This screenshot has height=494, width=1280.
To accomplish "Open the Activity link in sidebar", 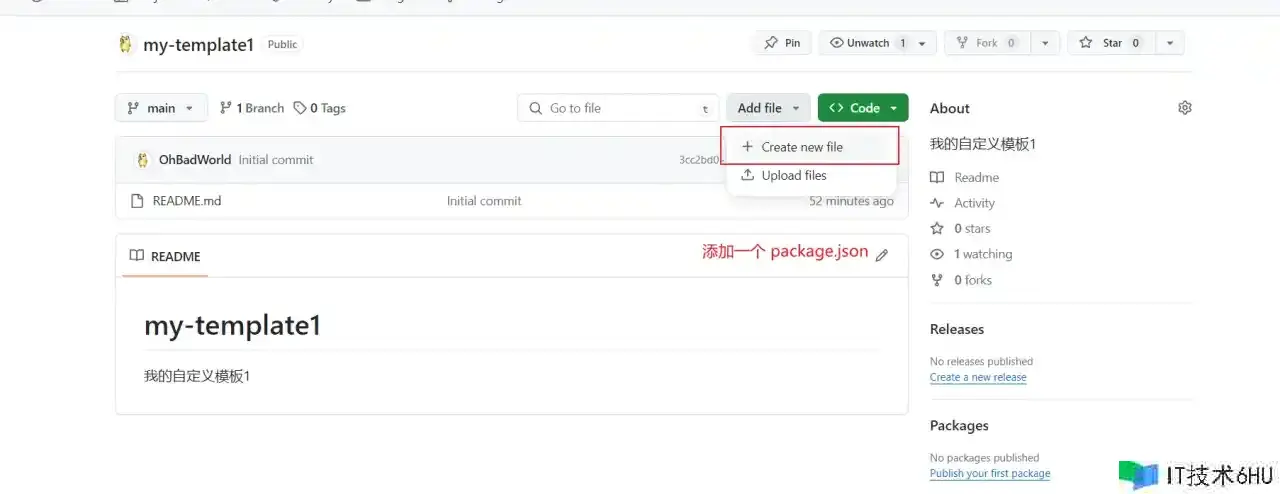I will (x=974, y=203).
